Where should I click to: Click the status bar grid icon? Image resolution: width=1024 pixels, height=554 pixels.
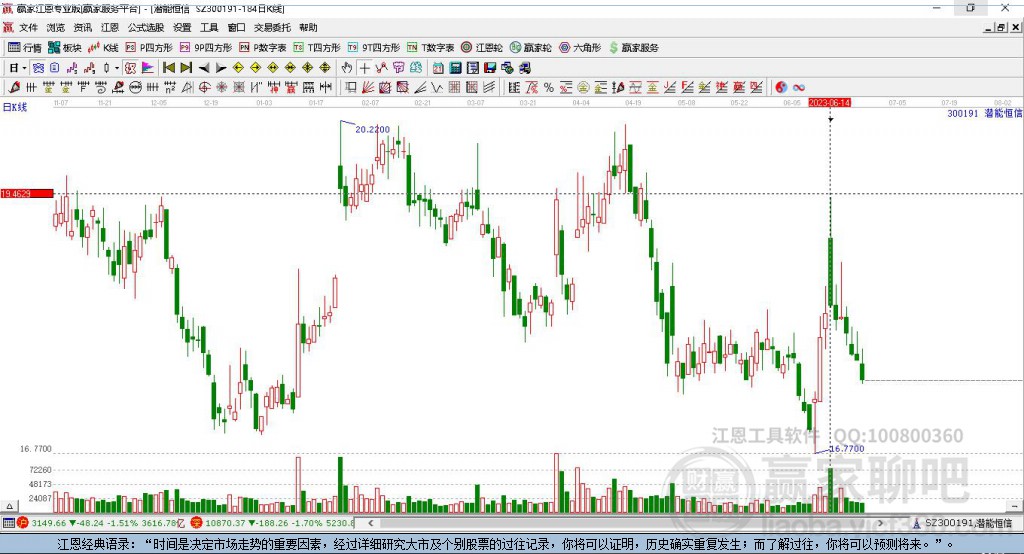coord(8,523)
